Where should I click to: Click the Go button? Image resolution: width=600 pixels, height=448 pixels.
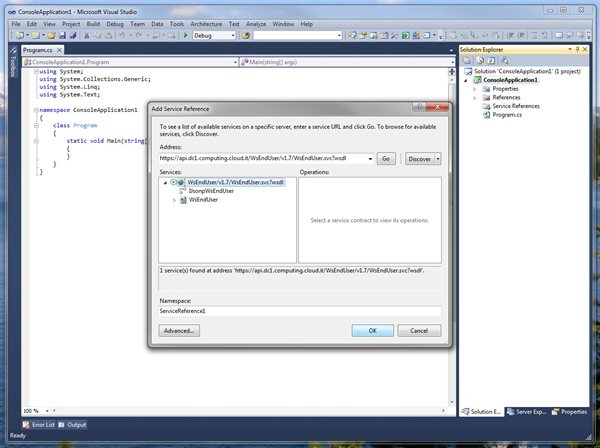point(386,159)
